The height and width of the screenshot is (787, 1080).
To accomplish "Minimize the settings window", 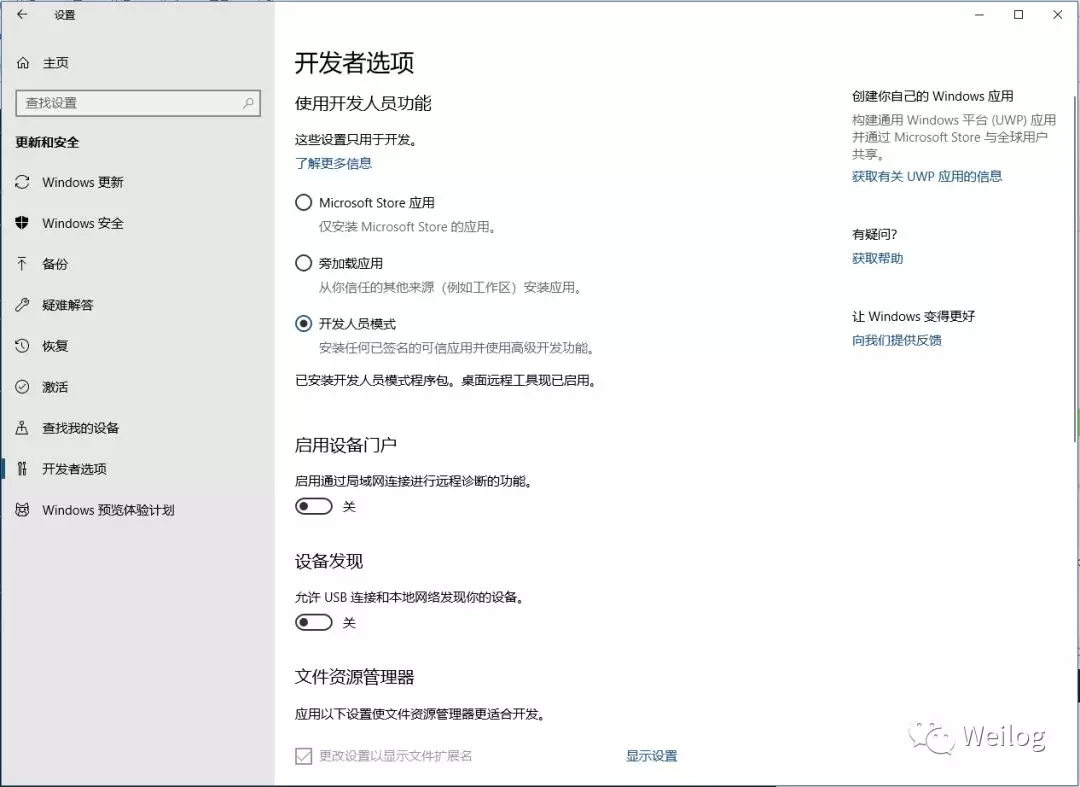I will (x=979, y=14).
